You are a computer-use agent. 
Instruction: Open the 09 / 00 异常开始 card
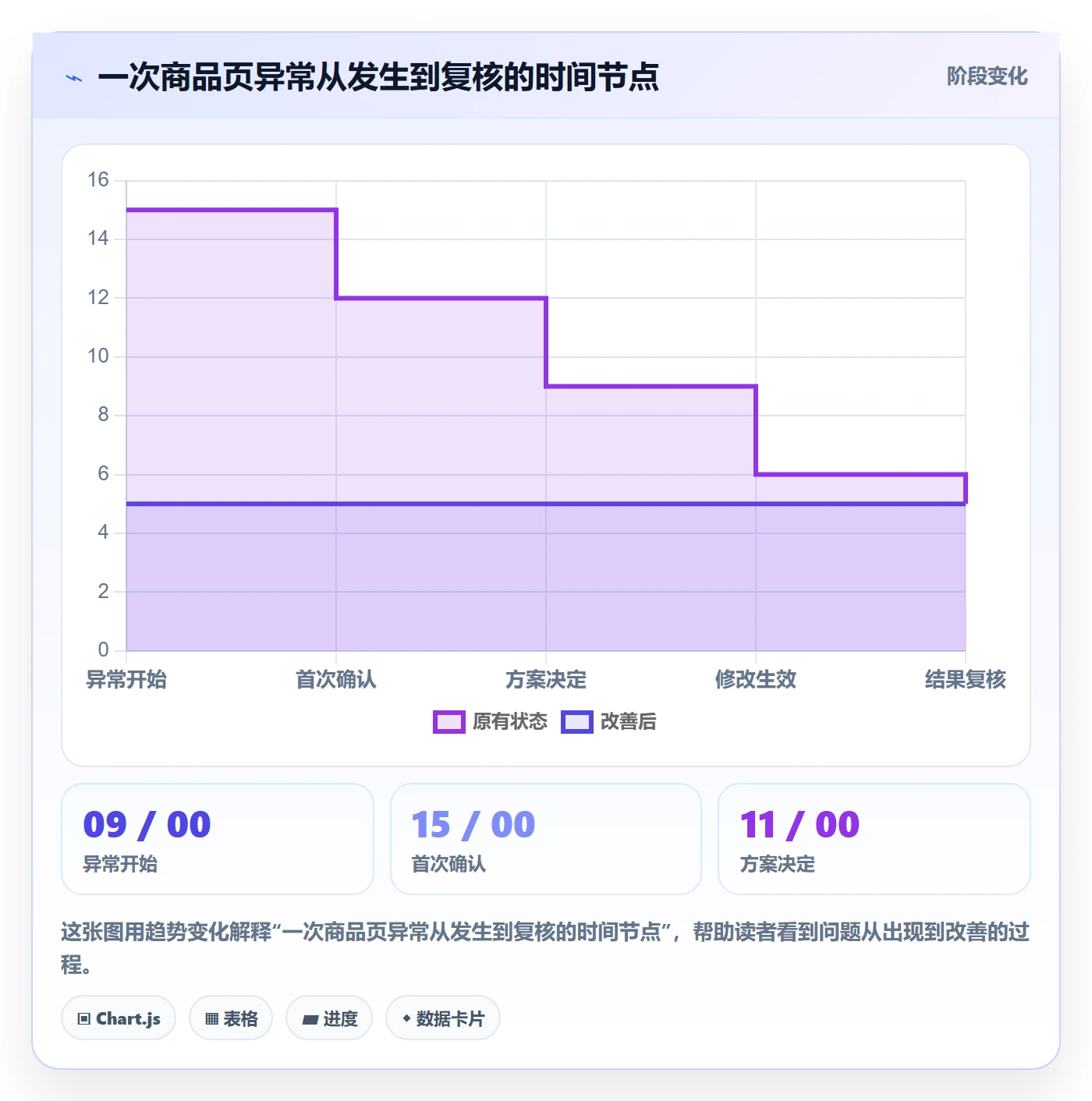(218, 839)
